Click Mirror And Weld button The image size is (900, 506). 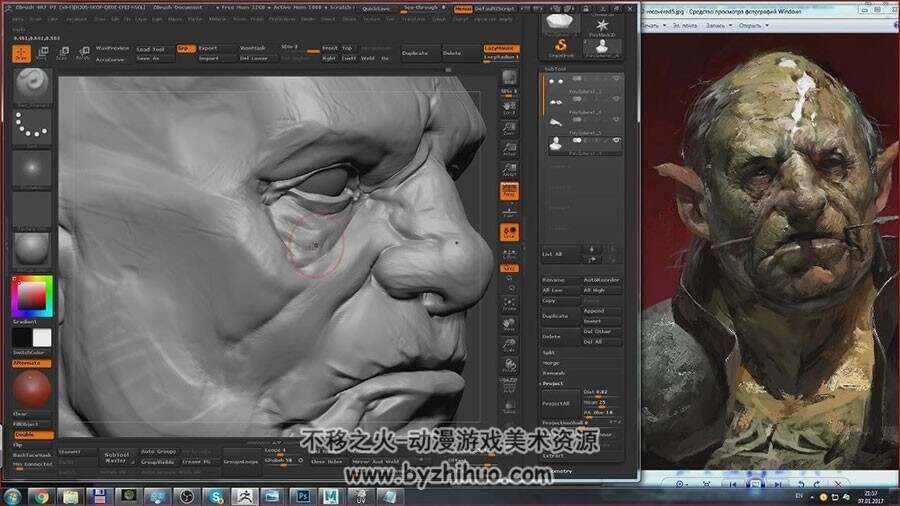(x=375, y=461)
